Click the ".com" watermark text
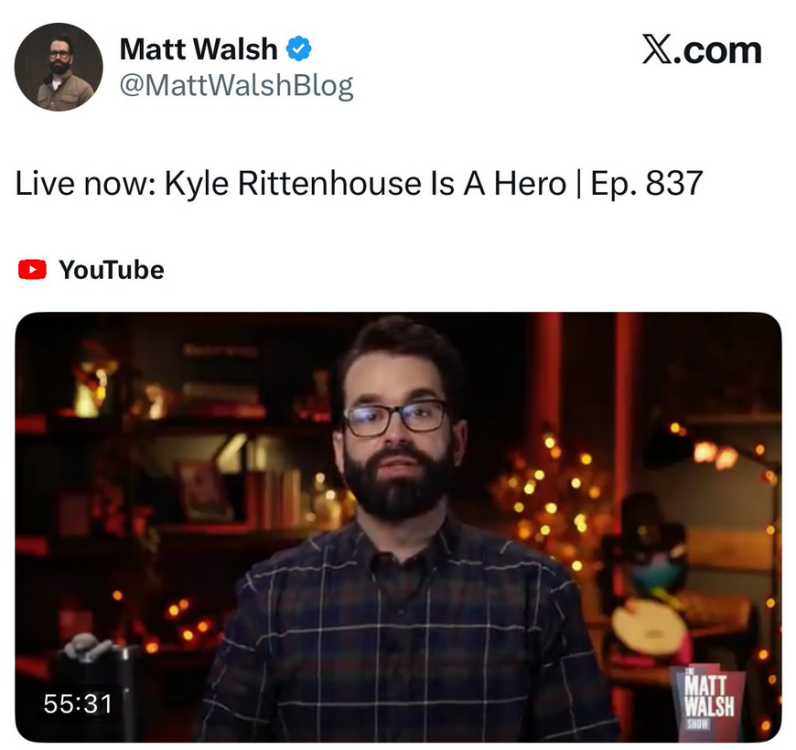Viewport: 796px width, 750px height. (718, 51)
